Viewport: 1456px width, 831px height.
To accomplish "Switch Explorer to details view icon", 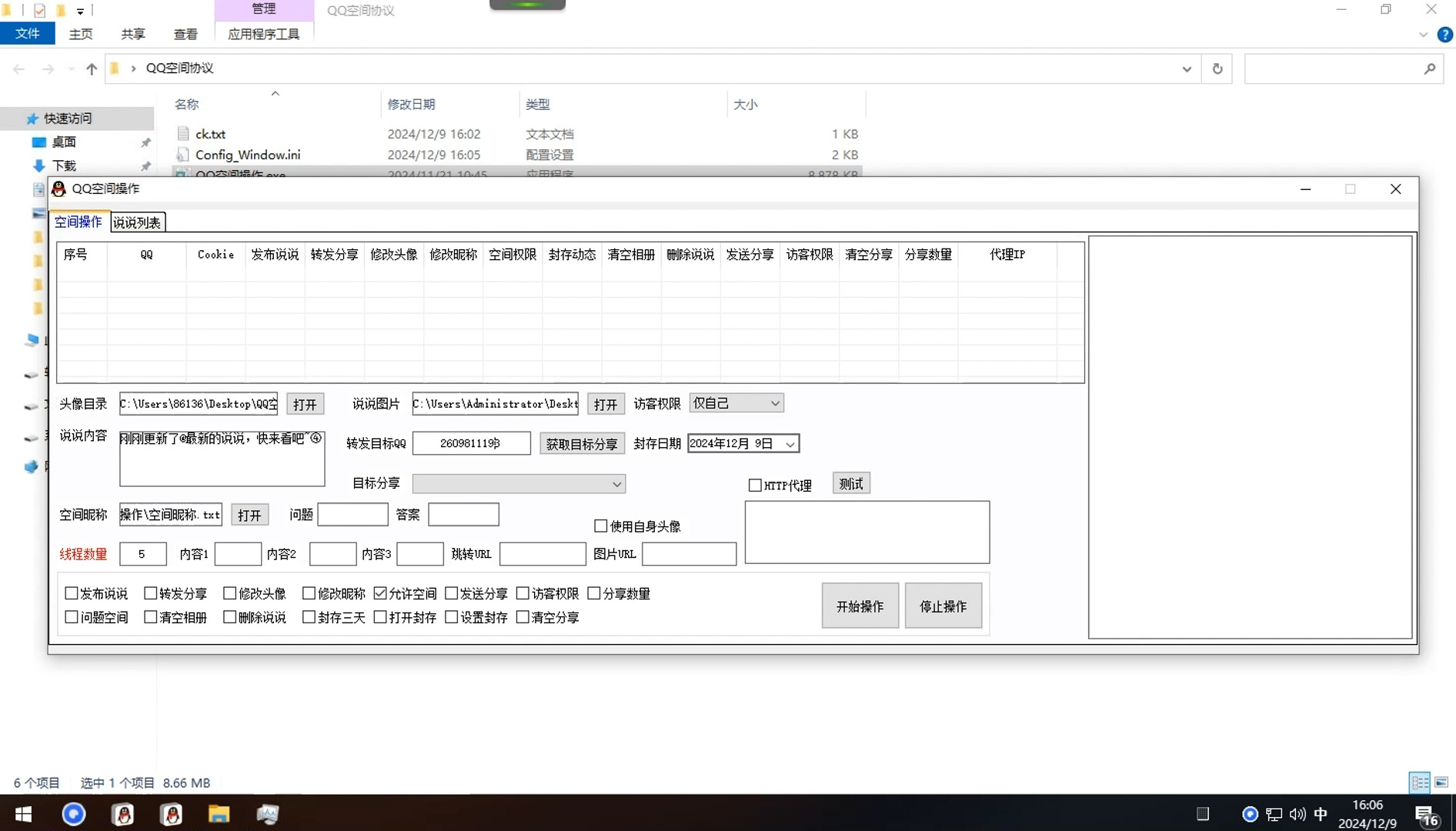I will coord(1420,783).
